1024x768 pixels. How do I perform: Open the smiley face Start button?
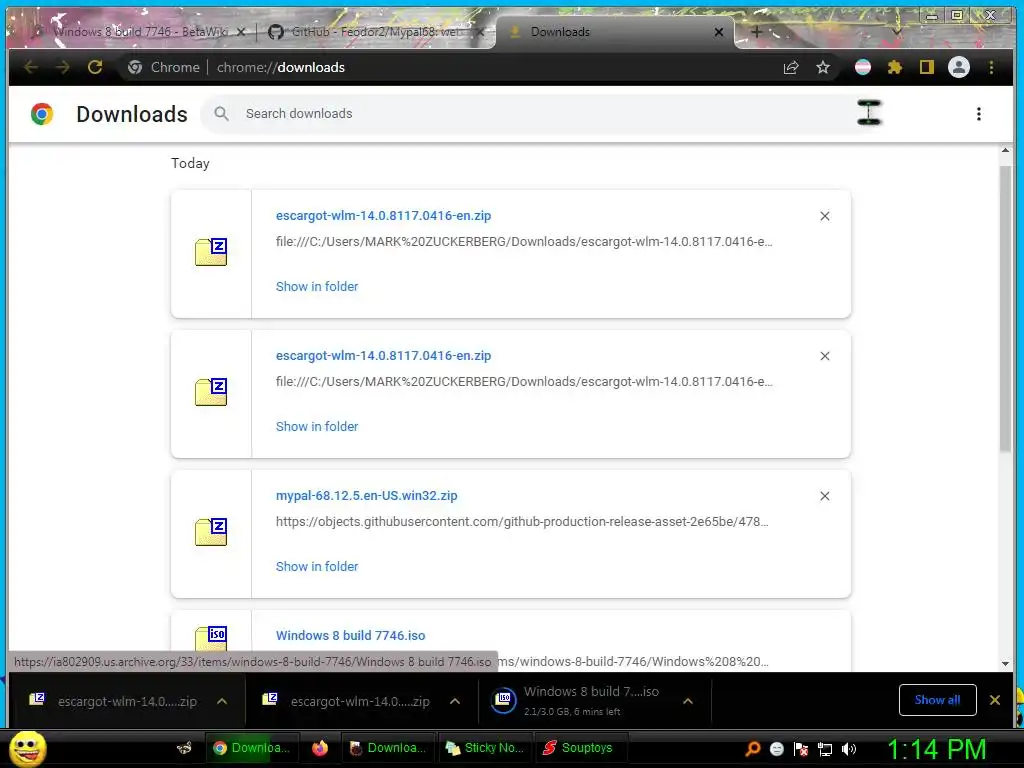coord(27,748)
